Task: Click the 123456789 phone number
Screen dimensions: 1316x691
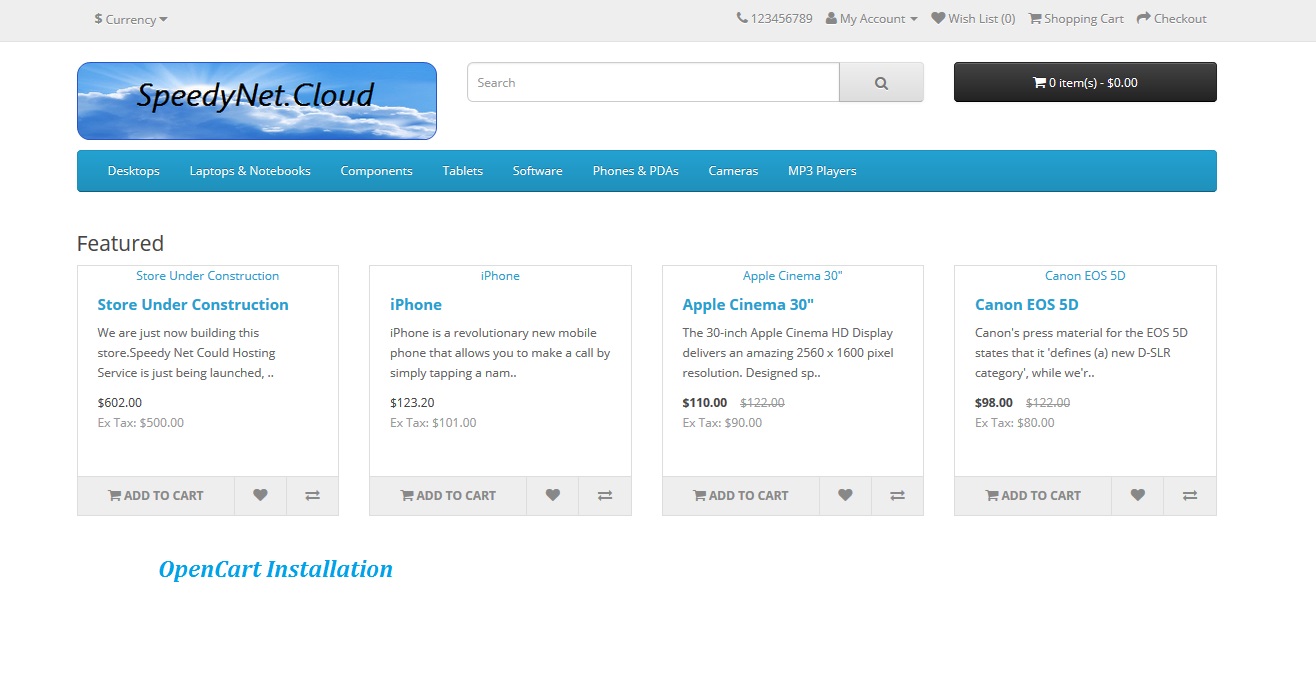Action: click(781, 18)
